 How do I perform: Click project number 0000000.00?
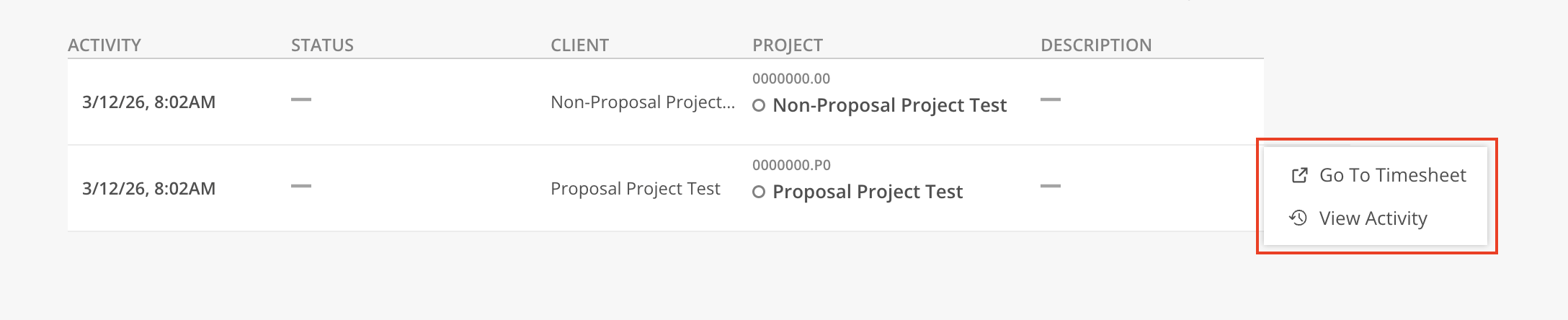(791, 79)
